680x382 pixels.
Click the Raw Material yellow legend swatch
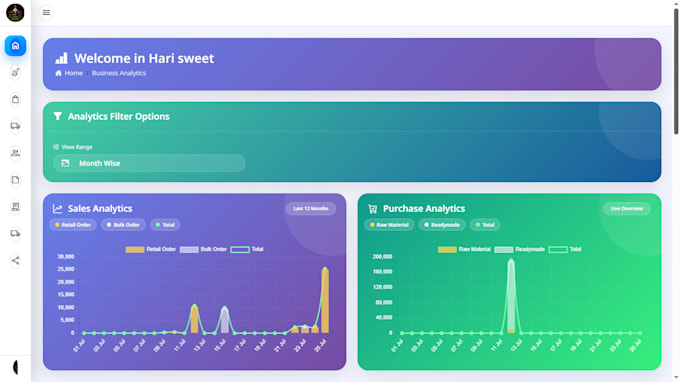pos(447,249)
